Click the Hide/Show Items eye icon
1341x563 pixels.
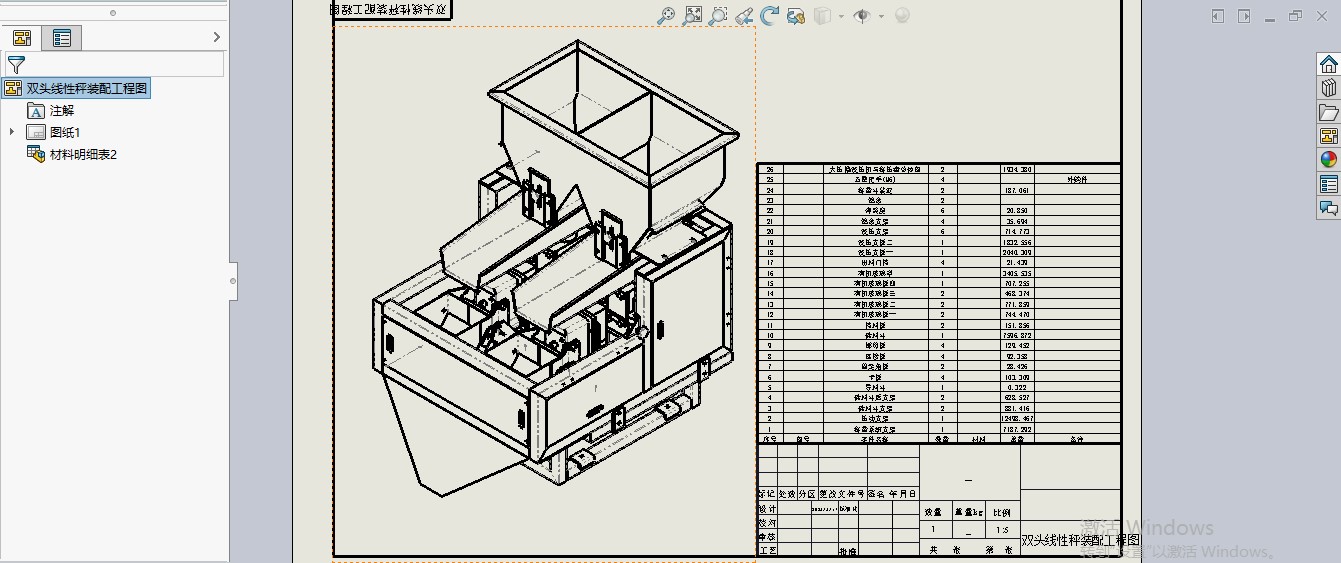coord(861,16)
